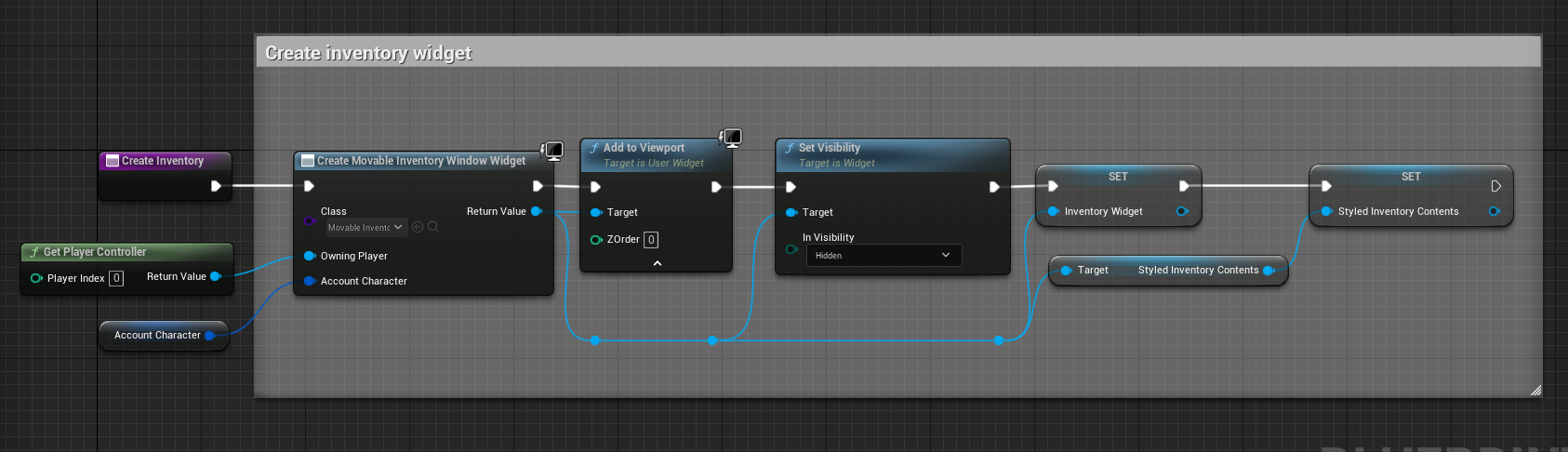Click Account Character variable output pin
1568x452 pixels.
point(210,335)
